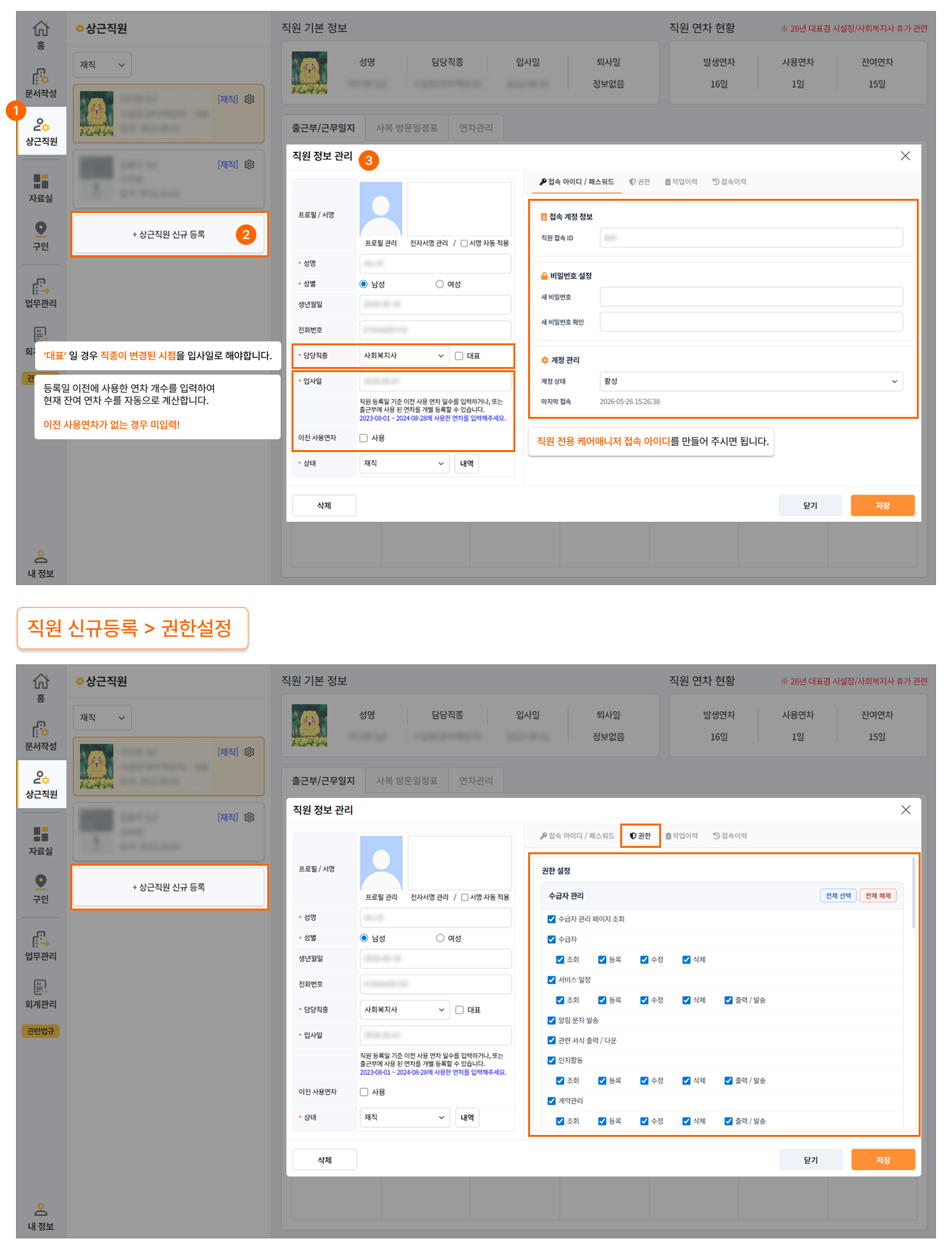Open 담당직종 사회복지사 dropdown in lower dialog
Image resolution: width=952 pixels, height=1250 pixels.
coord(405,1010)
